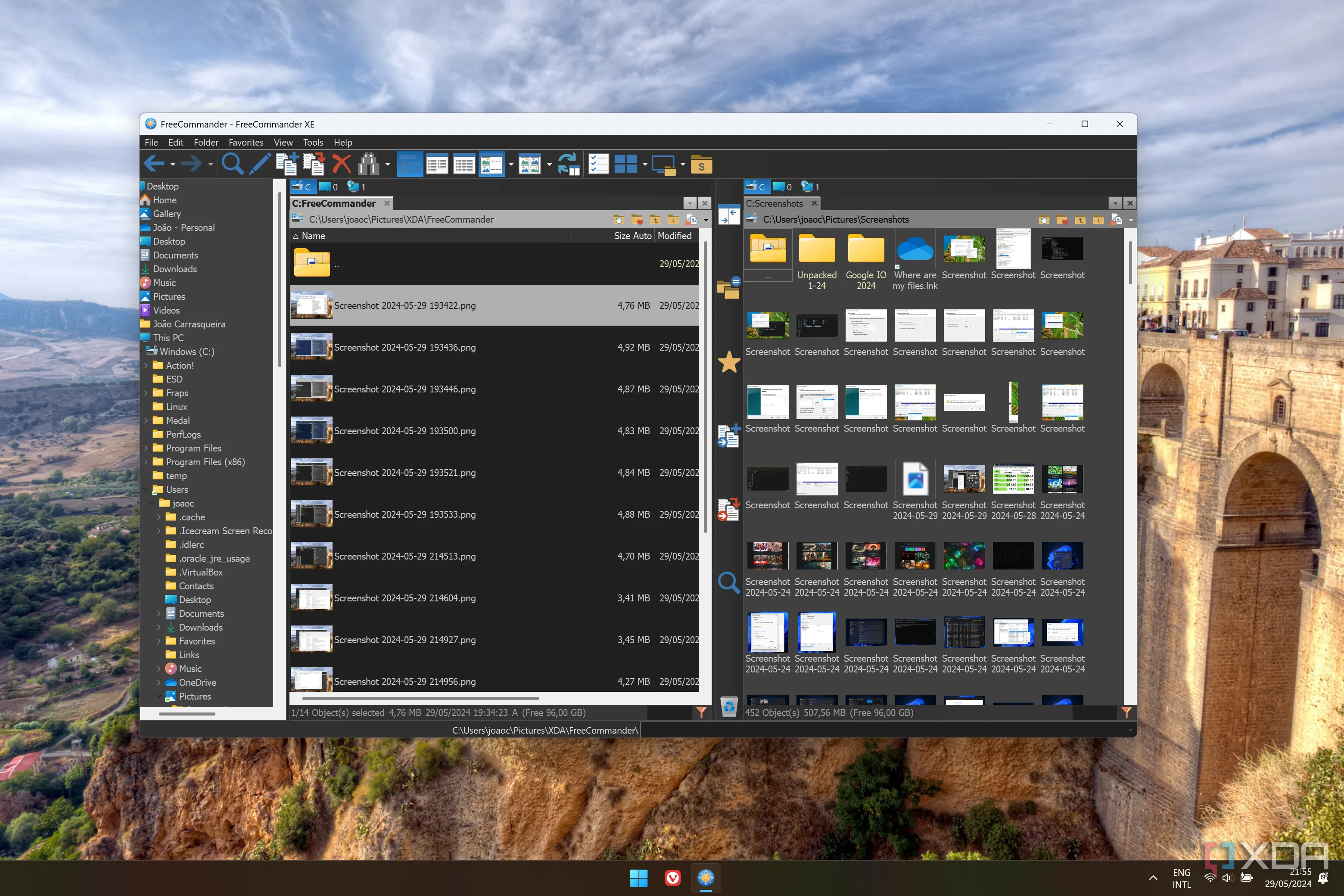1344x896 pixels.
Task: Collapse the joaoc tree folder
Action: [x=152, y=504]
